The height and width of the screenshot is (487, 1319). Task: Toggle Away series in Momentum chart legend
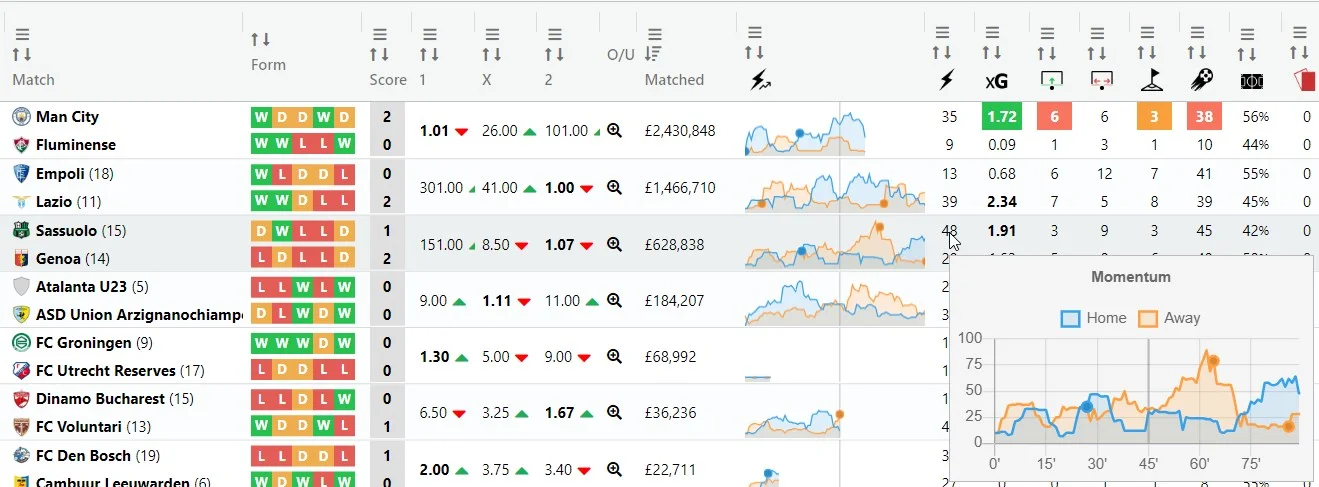1169,318
